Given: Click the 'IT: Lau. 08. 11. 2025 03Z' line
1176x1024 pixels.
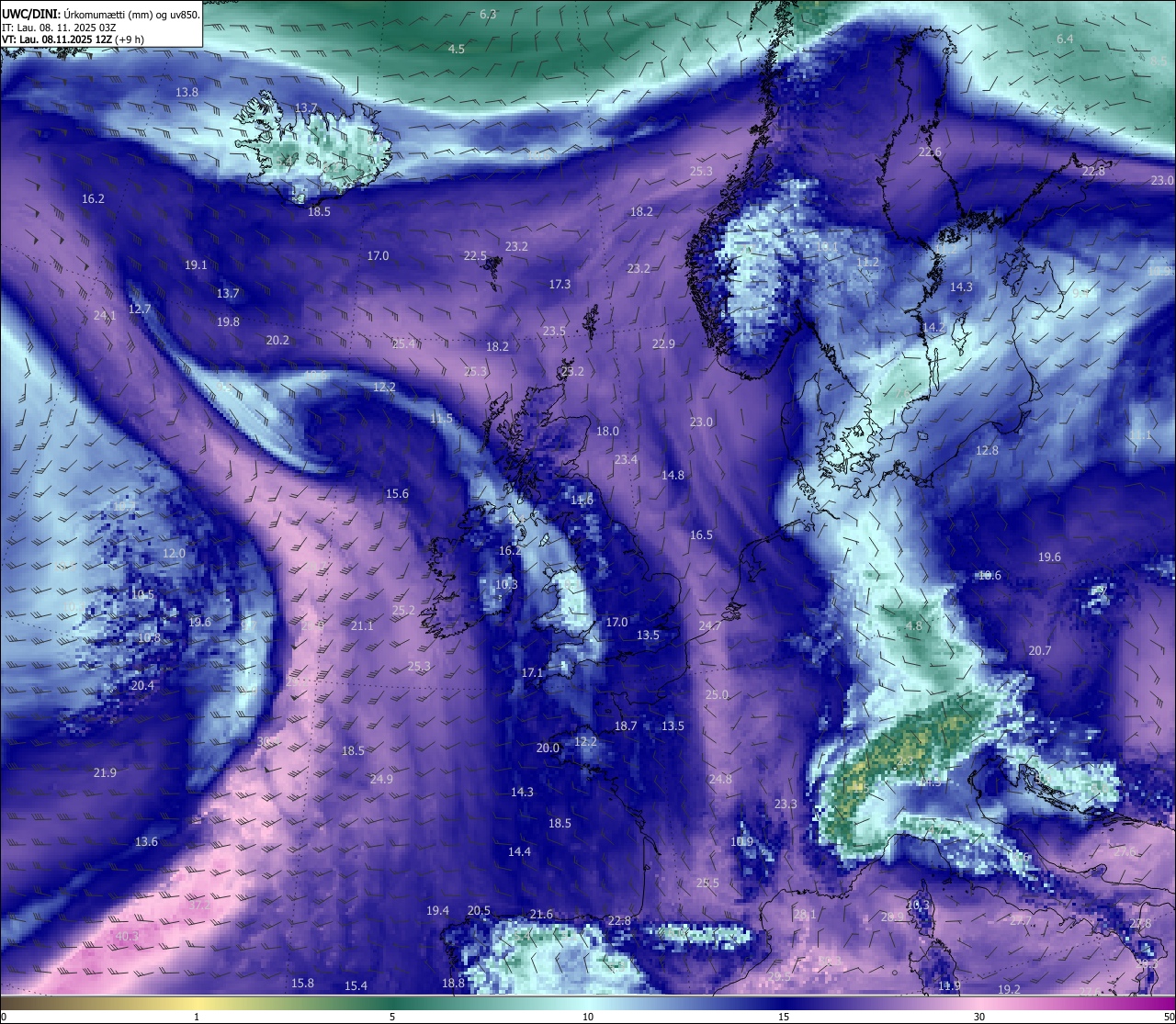Looking at the screenshot, I should coord(59,28).
